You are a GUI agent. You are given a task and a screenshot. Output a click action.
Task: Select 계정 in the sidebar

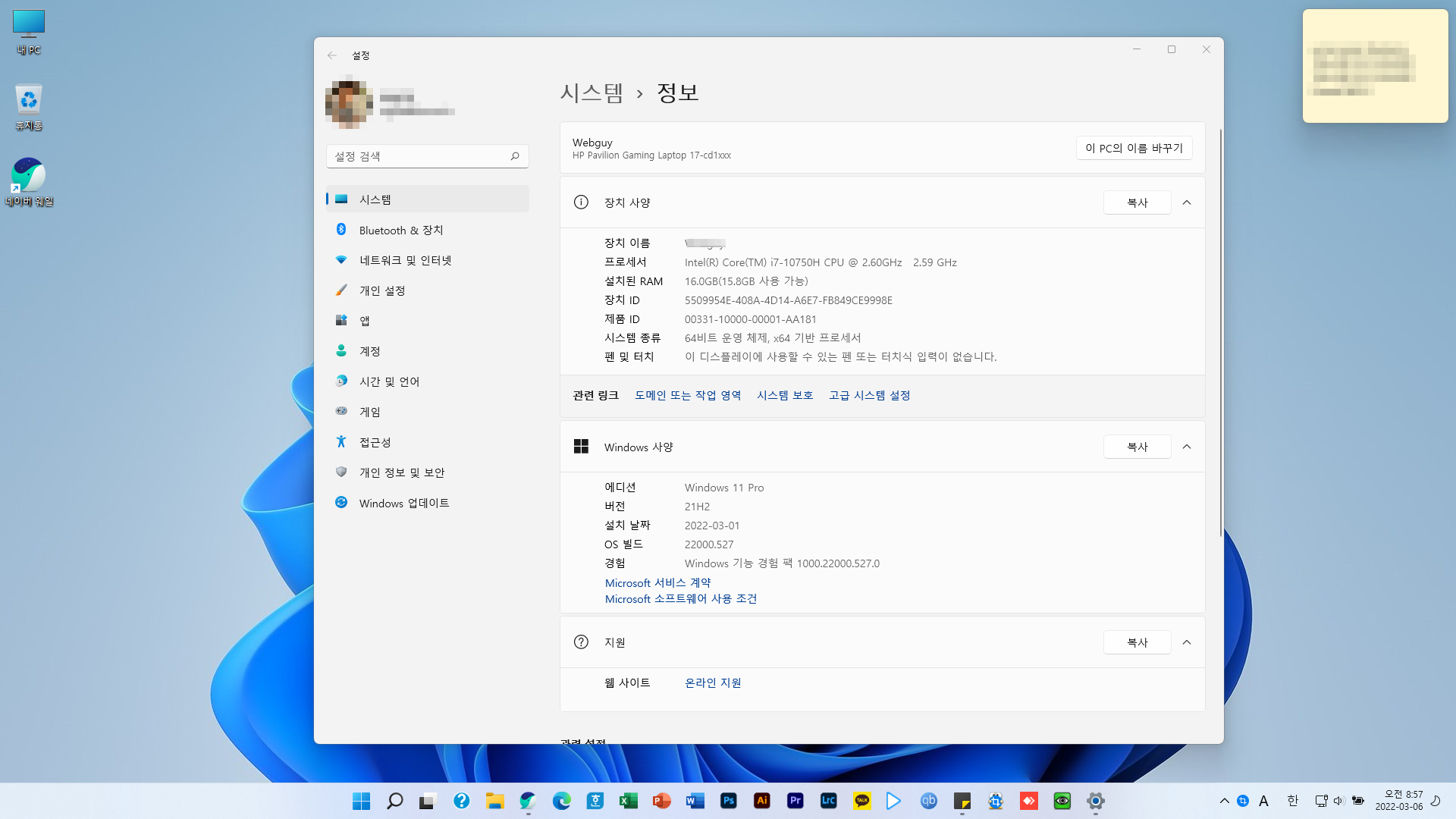[x=427, y=351]
